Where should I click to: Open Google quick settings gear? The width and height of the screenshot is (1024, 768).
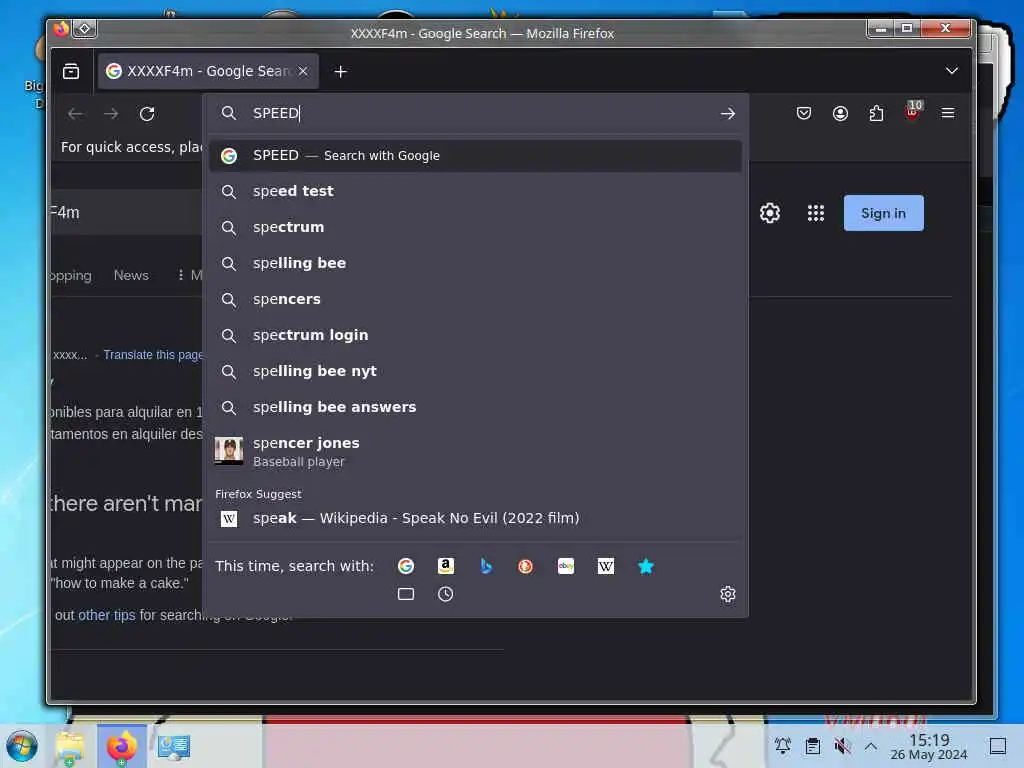(770, 213)
